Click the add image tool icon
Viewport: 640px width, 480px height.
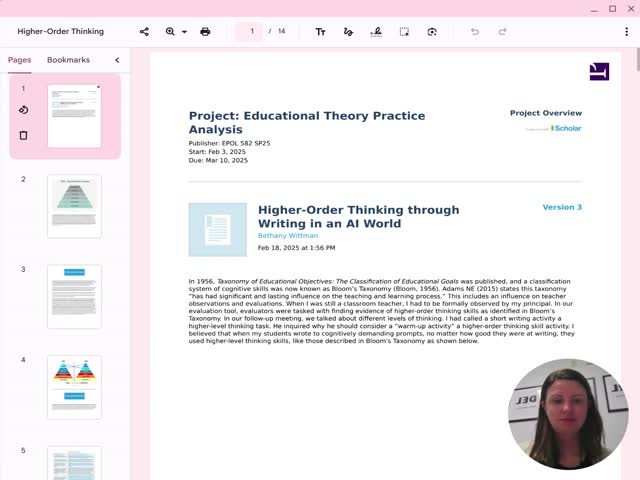pyautogui.click(x=432, y=32)
